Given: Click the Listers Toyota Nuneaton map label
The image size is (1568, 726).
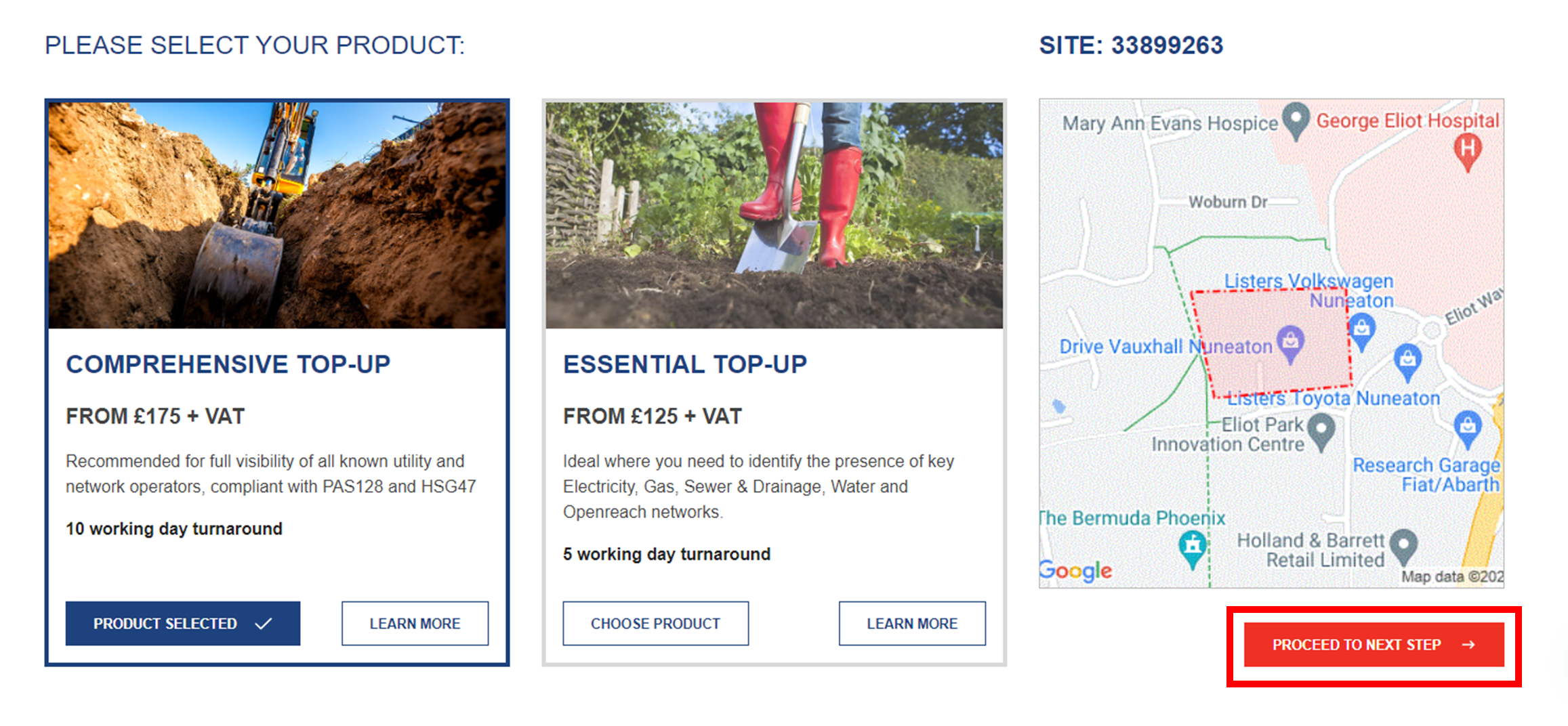Looking at the screenshot, I should (1334, 399).
